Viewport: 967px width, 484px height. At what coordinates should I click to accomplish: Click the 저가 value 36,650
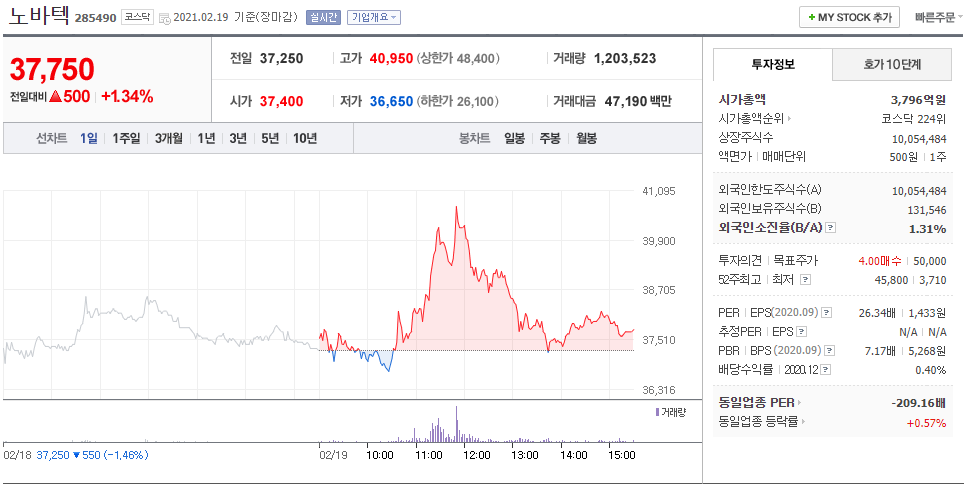[391, 101]
